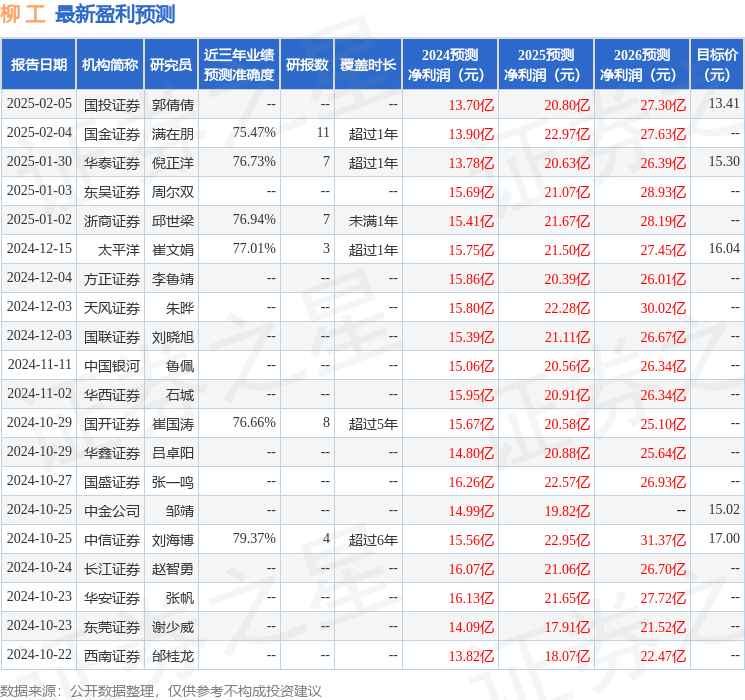Viewport: 745px width, 700px height.
Task: Click the 研报数 column header
Action: point(307,65)
